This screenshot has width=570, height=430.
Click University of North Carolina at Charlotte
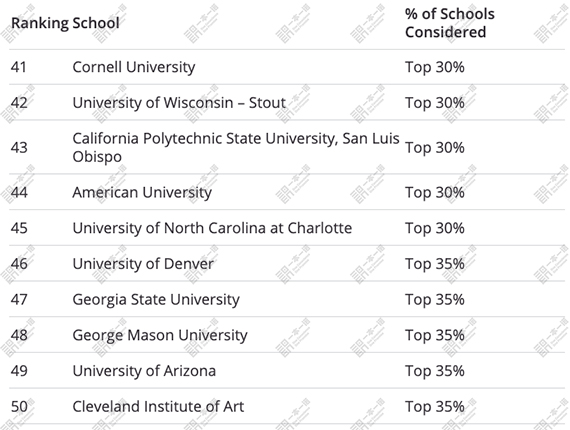coord(212,228)
